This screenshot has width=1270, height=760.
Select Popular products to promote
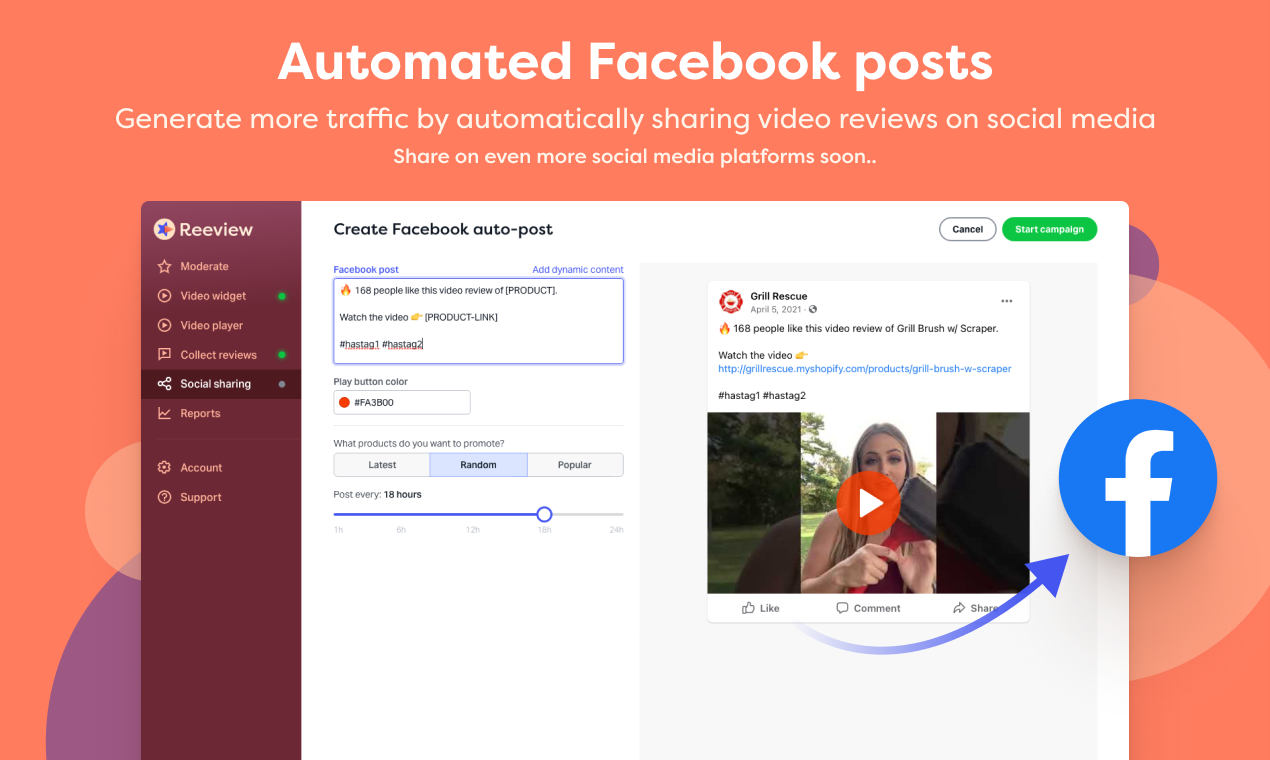[x=574, y=464]
